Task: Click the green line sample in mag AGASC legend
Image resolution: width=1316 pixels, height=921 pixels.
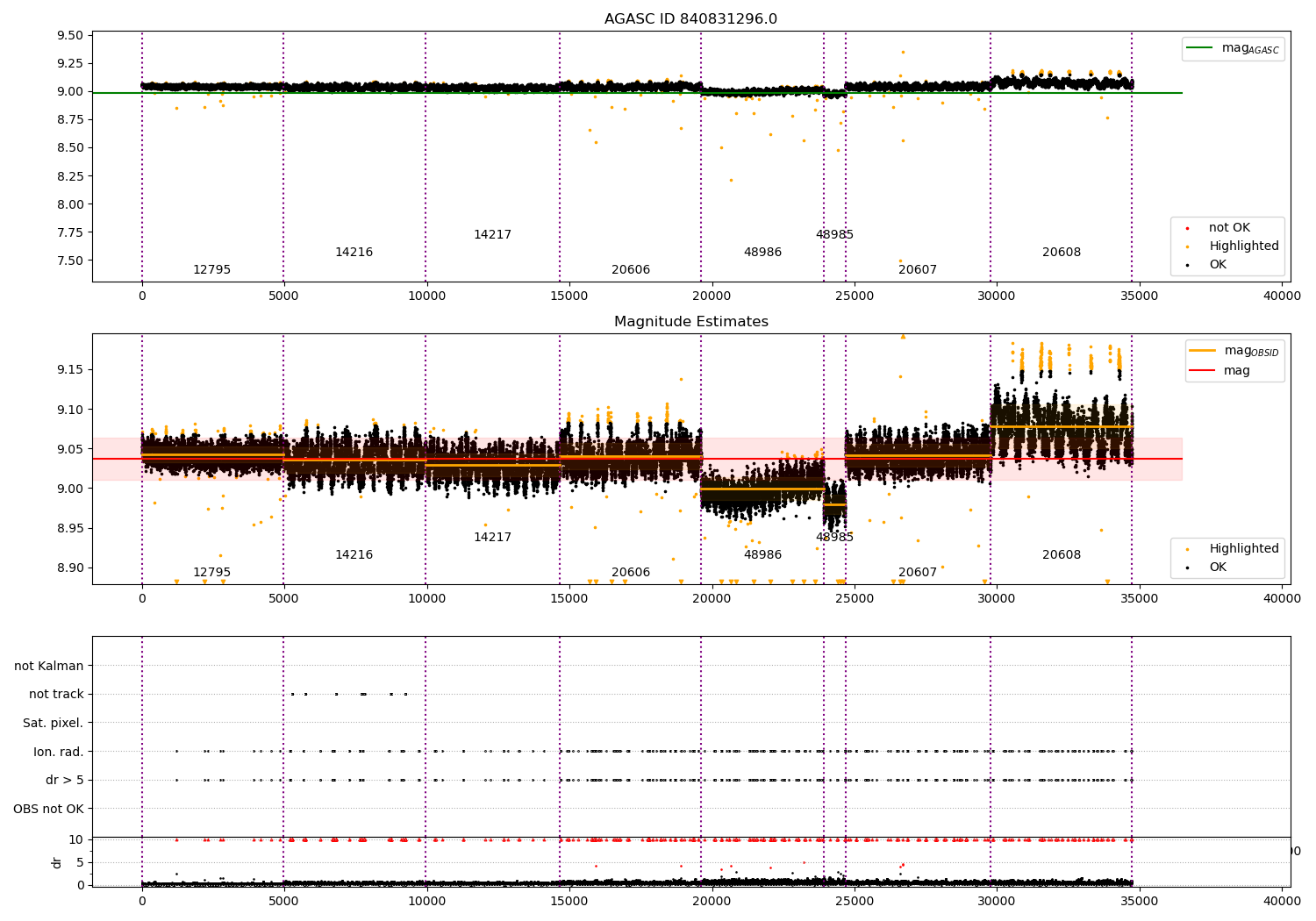Action: click(x=1199, y=48)
